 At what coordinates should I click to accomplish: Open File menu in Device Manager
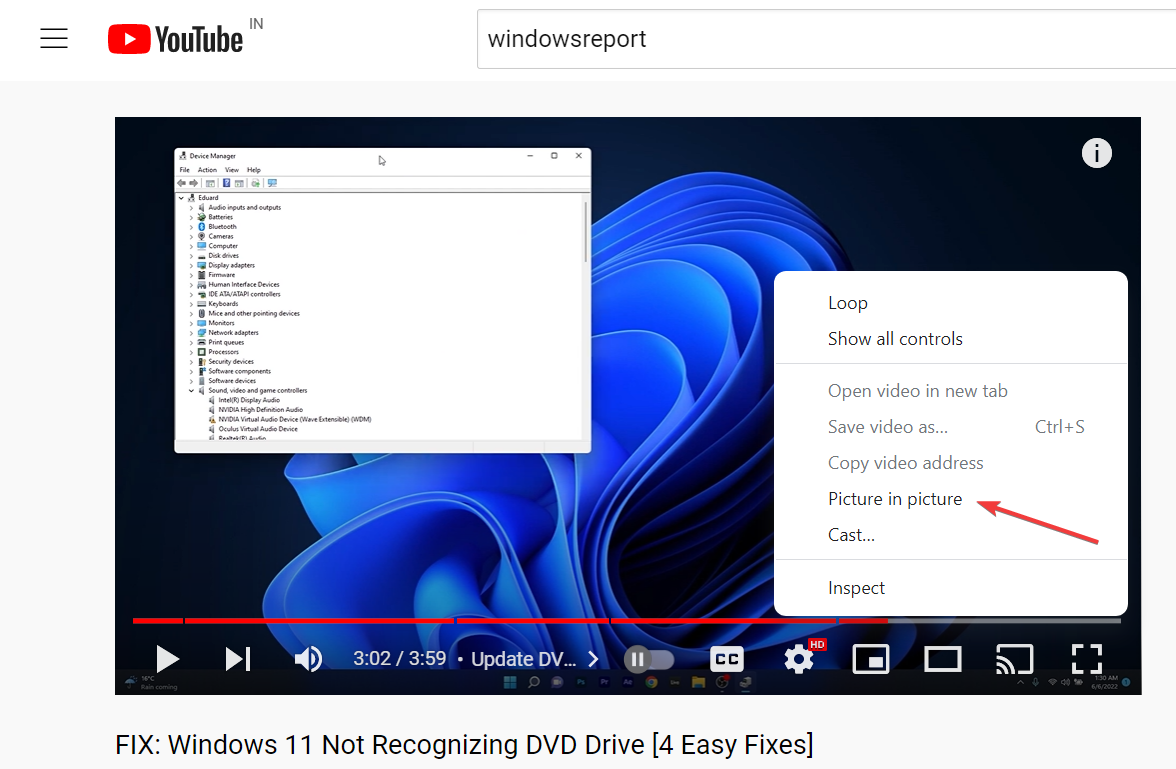click(184, 170)
